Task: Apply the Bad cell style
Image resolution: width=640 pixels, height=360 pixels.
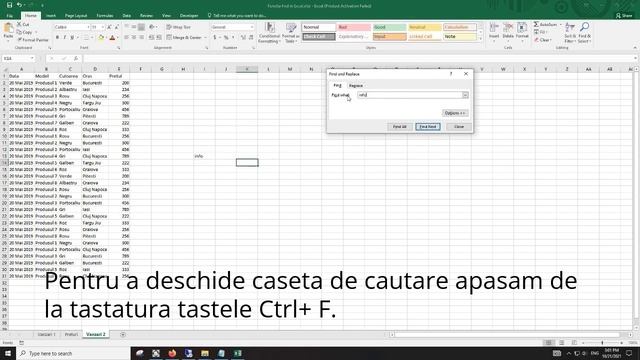Action: pos(353,27)
